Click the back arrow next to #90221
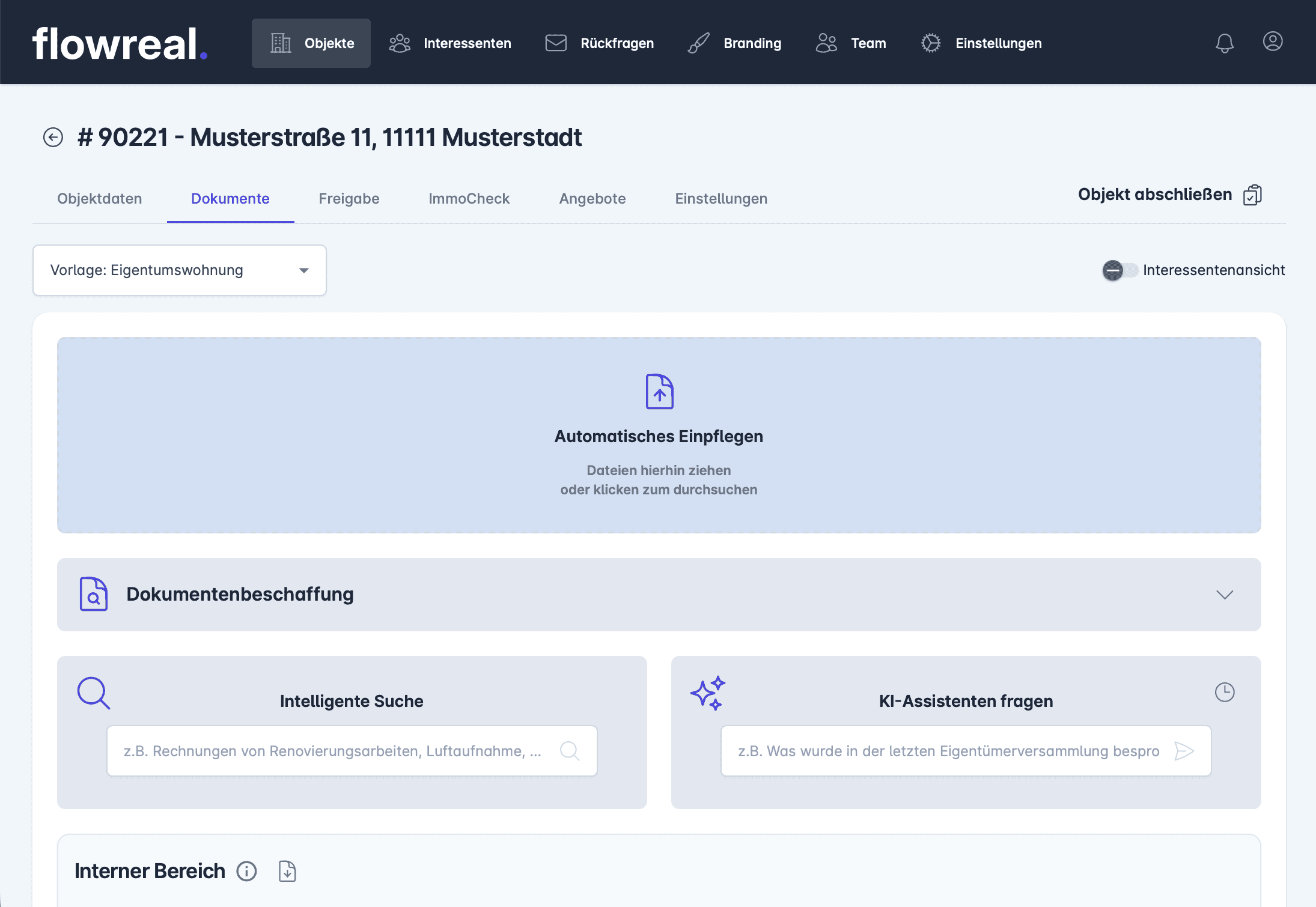Screen dimensions: 1316x907 pos(53,138)
